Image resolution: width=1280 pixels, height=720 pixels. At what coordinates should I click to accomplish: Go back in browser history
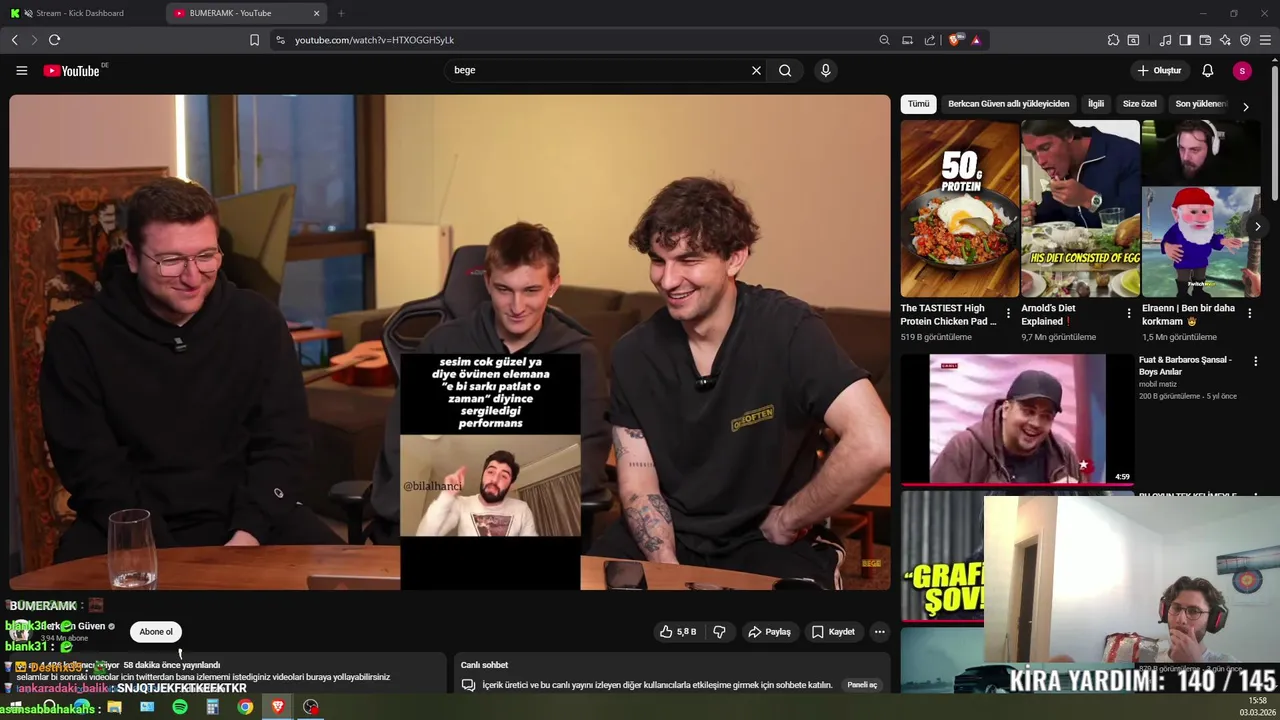14,40
